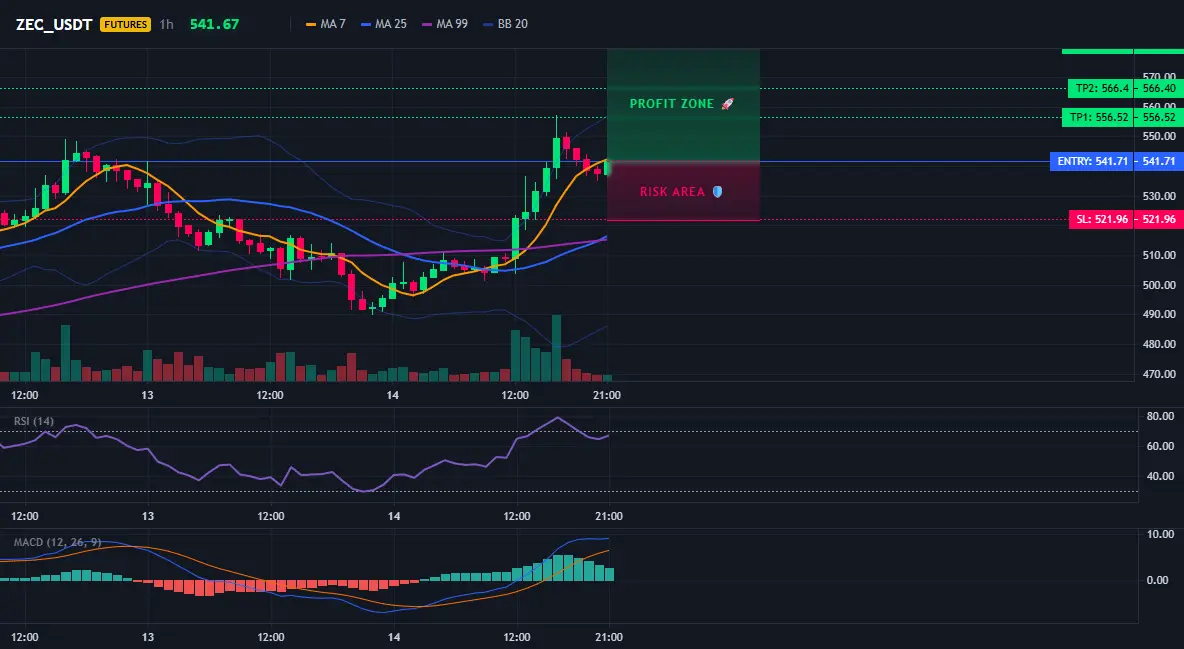Click the 556.52 price axis tag
1184x649 pixels.
click(x=1159, y=117)
